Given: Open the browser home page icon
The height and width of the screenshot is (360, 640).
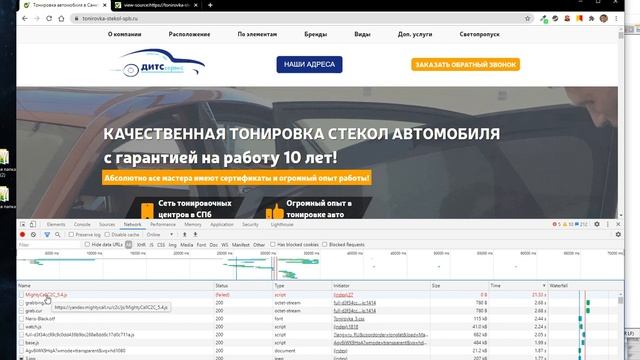Looking at the screenshot, I should [x=61, y=18].
